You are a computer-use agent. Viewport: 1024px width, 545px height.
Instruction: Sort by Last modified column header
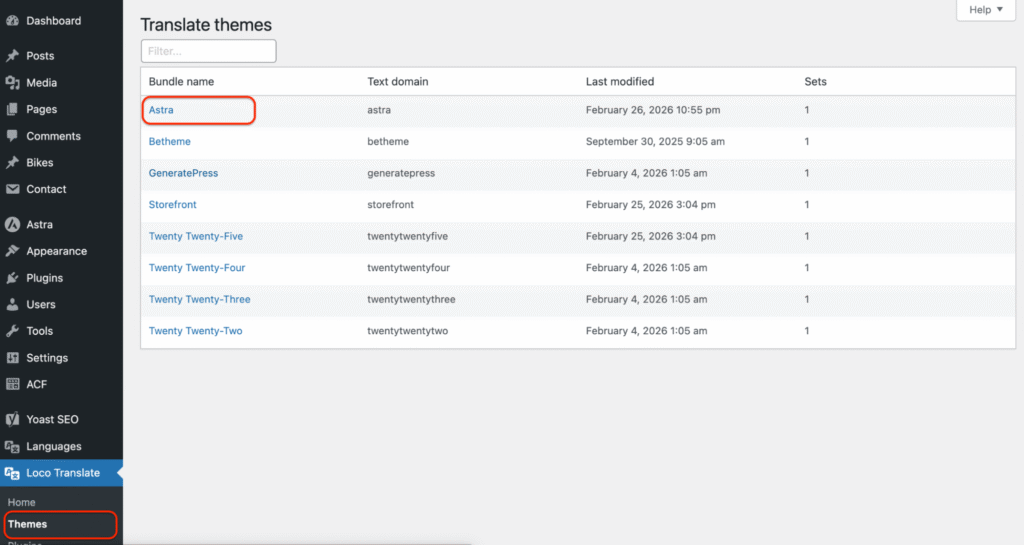(x=619, y=81)
